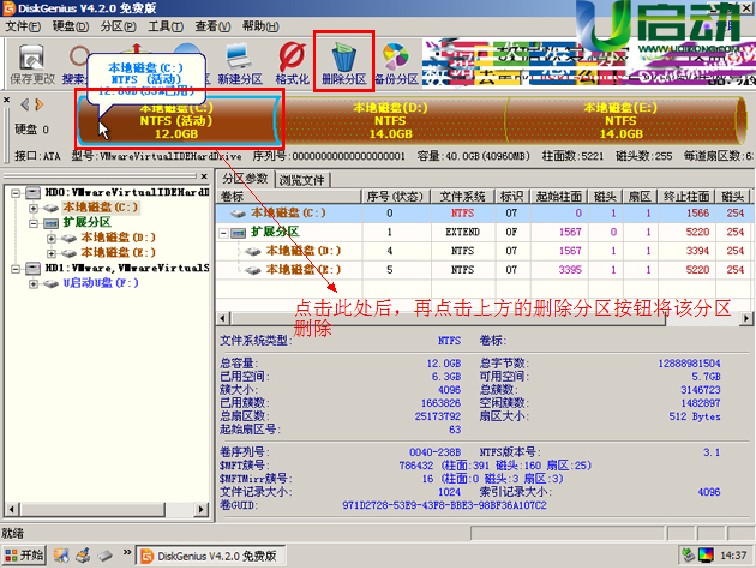Select 本地磁盘(D:) row in partition table
This screenshot has width=756, height=568.
[x=484, y=251]
